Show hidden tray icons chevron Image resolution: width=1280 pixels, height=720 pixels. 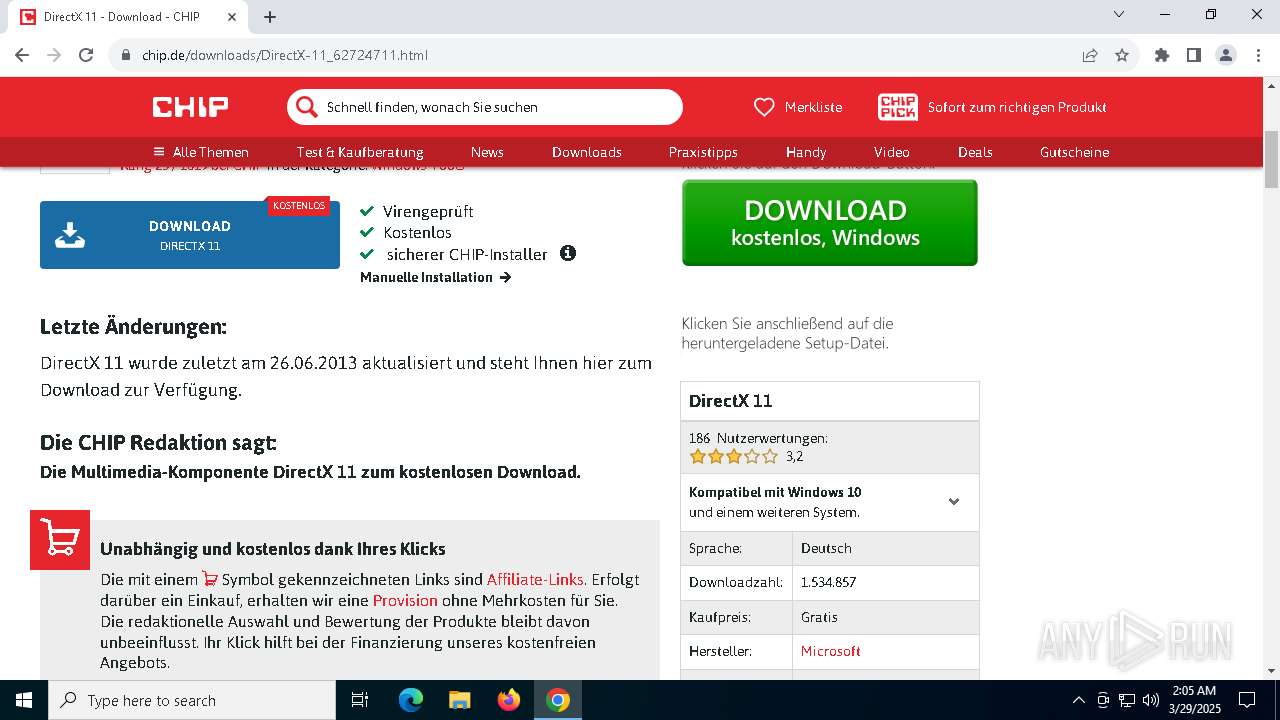tap(1078, 700)
